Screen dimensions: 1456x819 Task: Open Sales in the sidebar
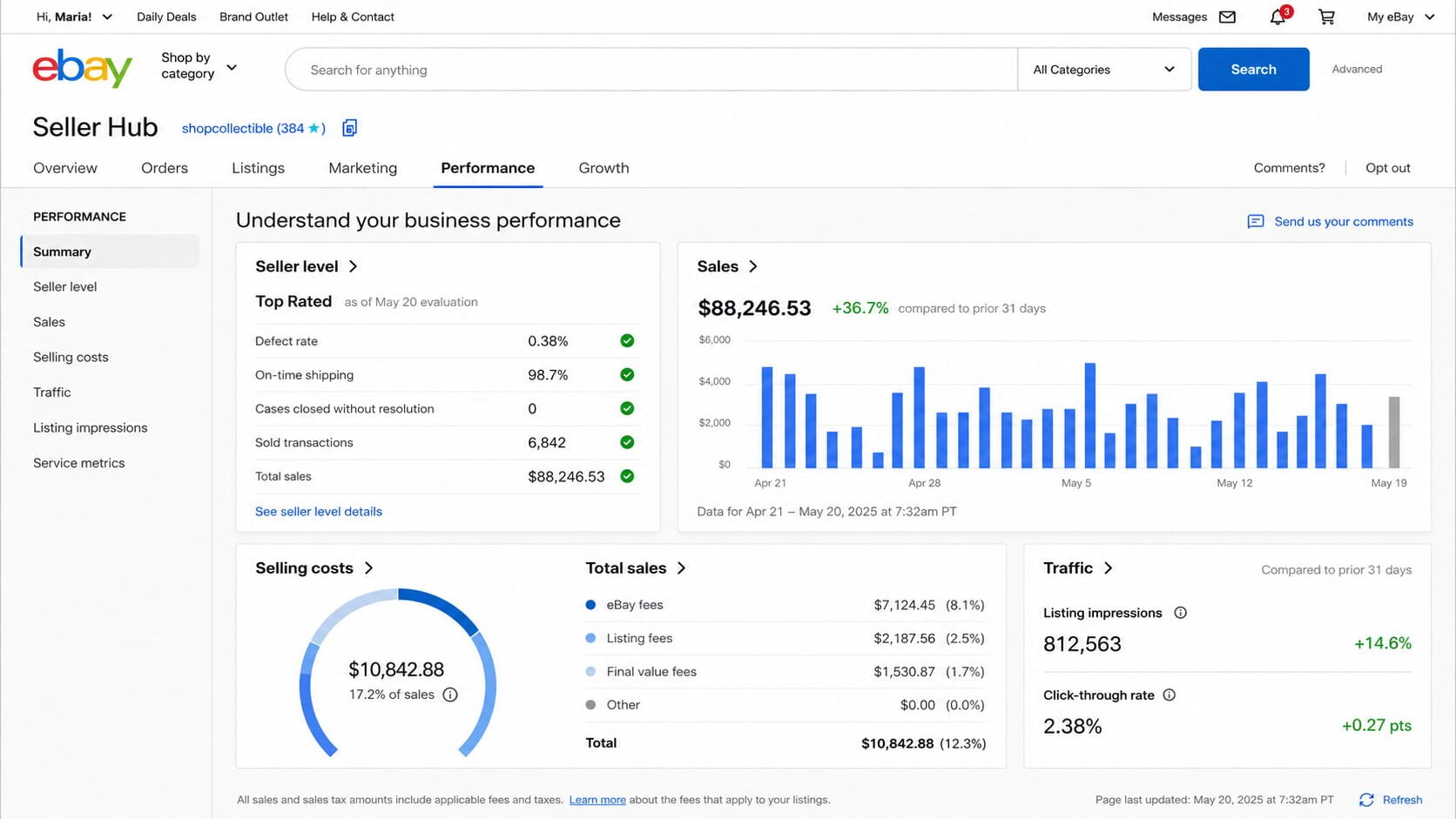pos(49,322)
